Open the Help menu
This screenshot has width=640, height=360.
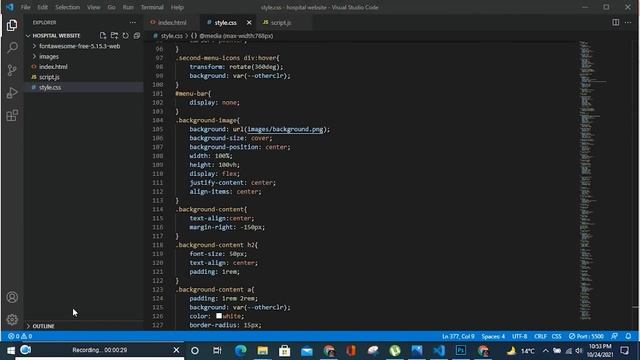(177, 7)
